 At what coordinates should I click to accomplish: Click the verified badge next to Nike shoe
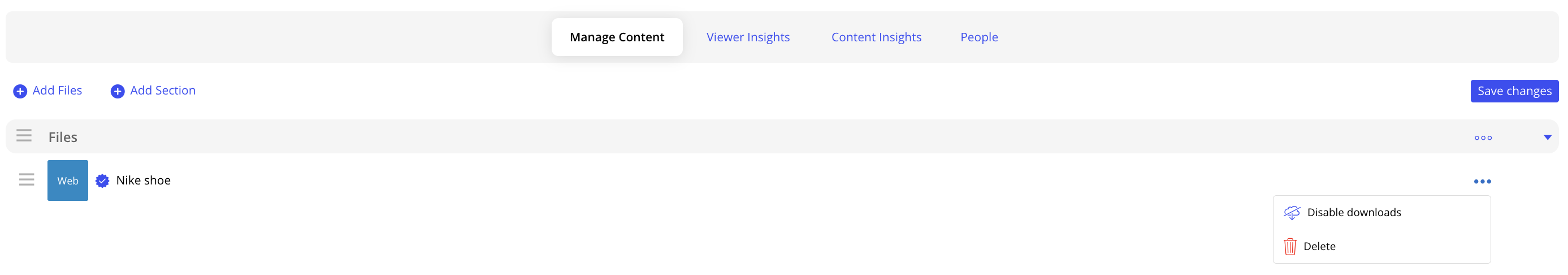tap(102, 181)
